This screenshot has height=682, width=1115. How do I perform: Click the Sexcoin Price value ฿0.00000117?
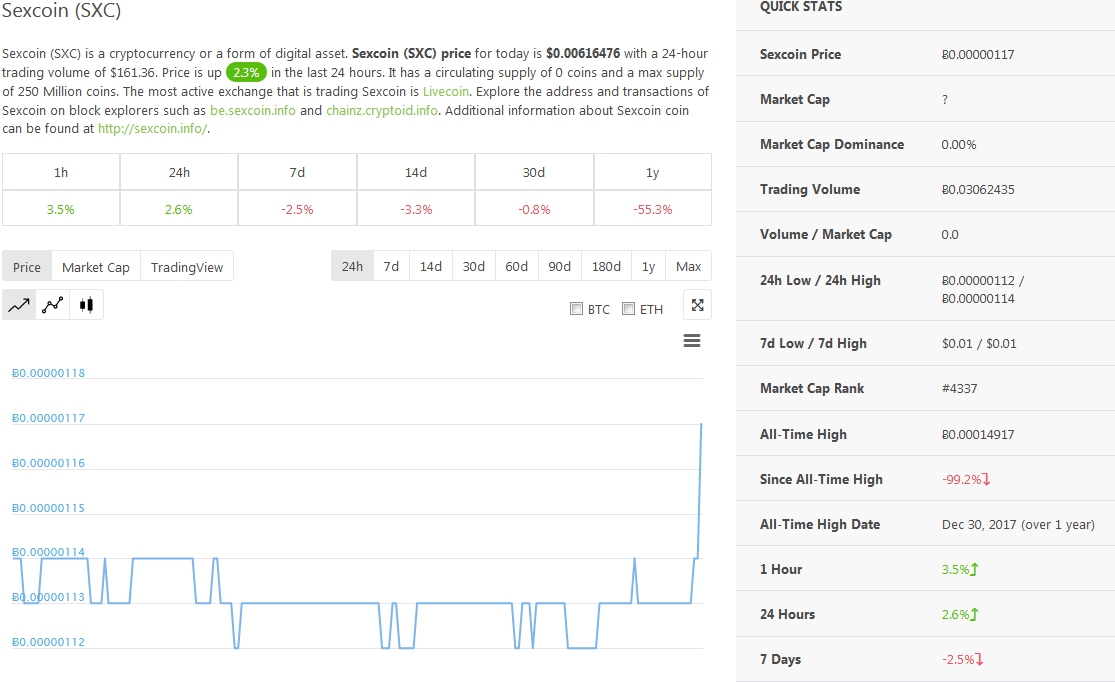978,54
